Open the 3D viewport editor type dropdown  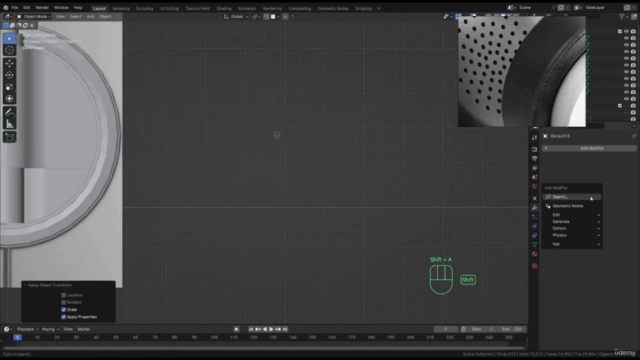(x=8, y=17)
